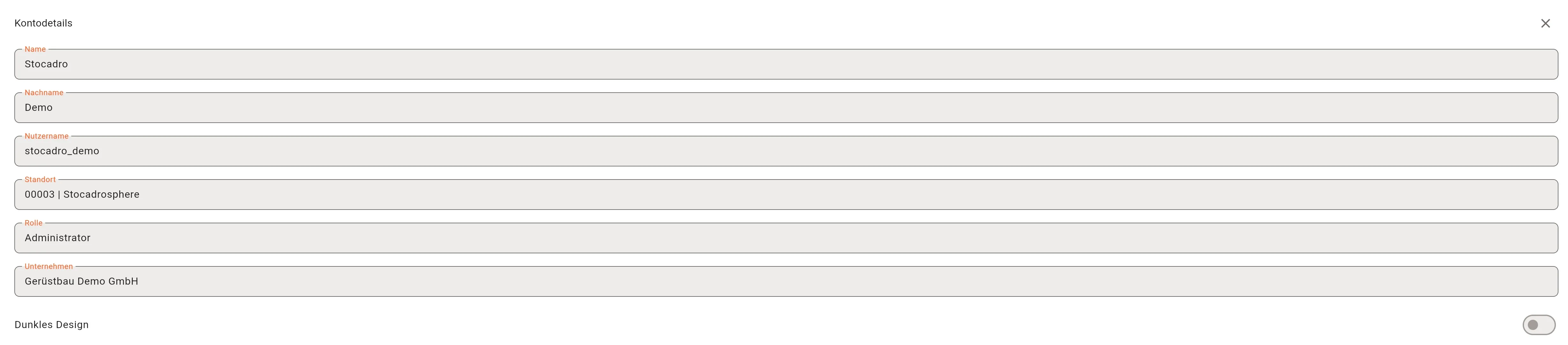This screenshot has width=1568, height=345.
Task: Enable the Dunkles Design switch
Action: 1539,325
